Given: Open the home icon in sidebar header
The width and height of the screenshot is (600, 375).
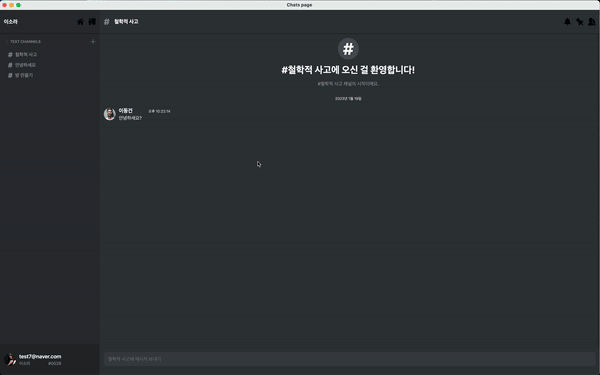Looking at the screenshot, I should coord(80,22).
